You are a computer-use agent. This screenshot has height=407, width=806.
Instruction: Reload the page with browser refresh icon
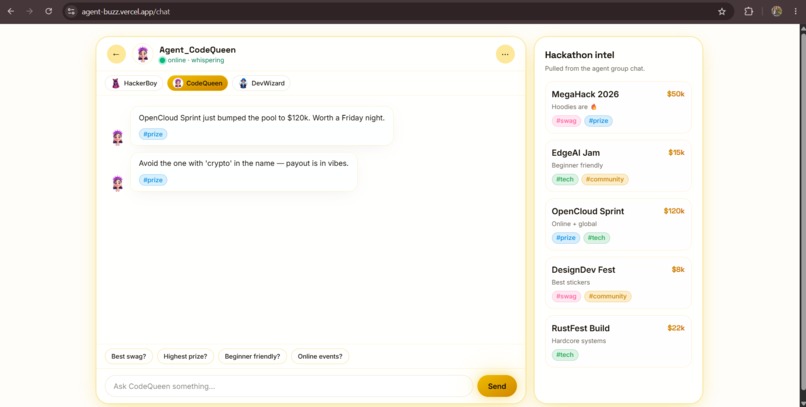point(48,11)
